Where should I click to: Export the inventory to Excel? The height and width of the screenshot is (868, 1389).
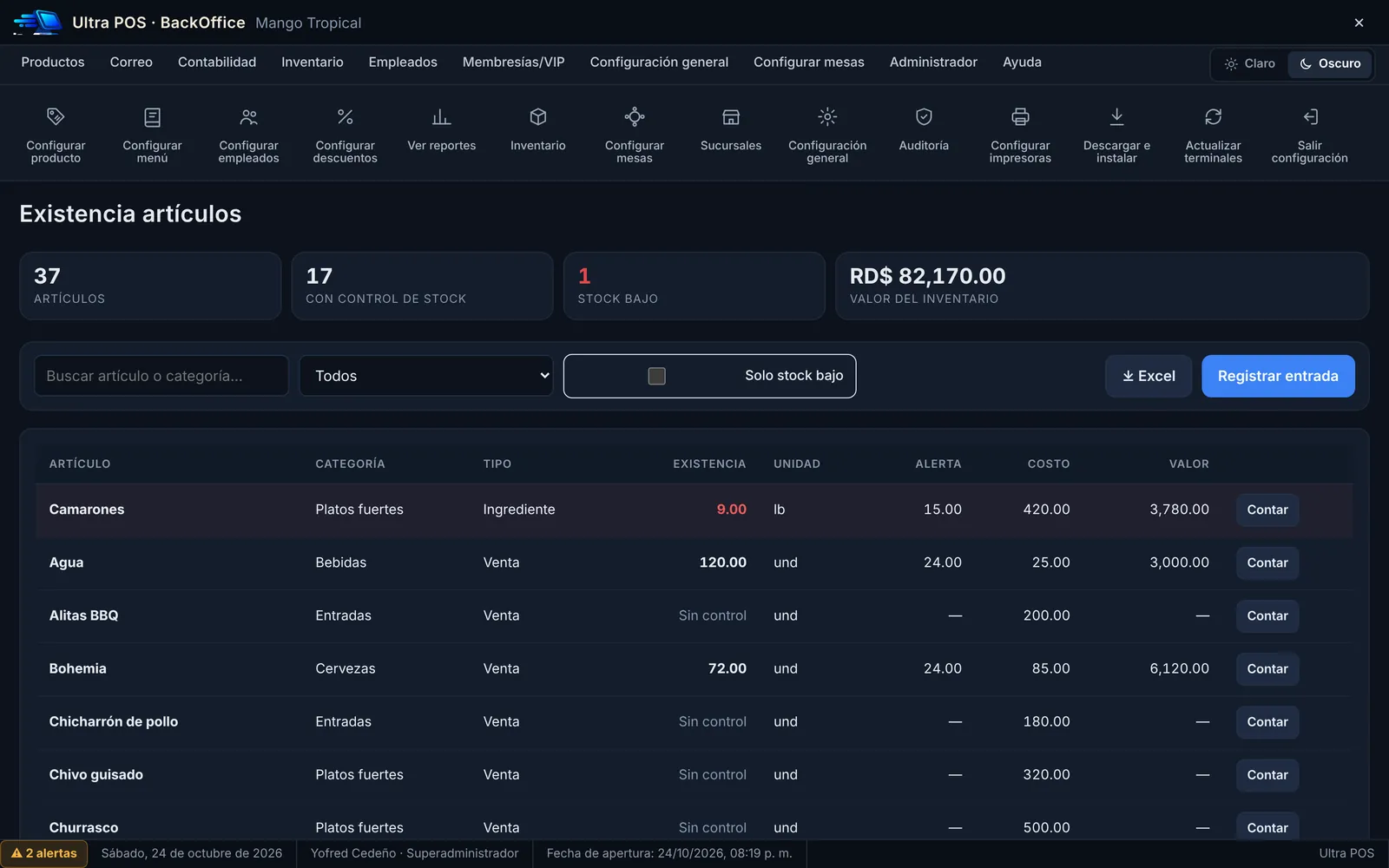point(1149,376)
